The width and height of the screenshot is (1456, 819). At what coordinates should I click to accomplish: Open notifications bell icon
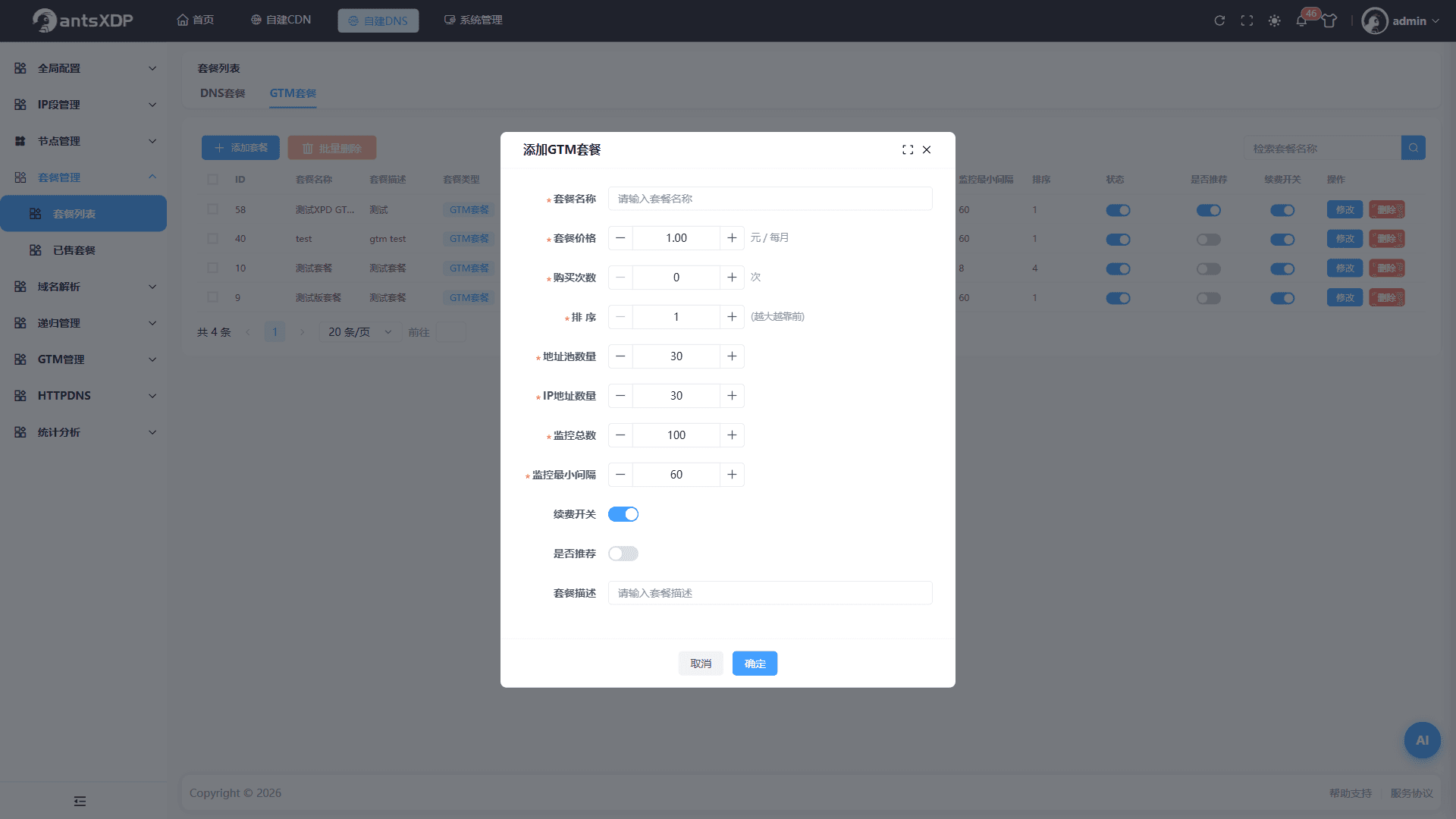point(1301,20)
